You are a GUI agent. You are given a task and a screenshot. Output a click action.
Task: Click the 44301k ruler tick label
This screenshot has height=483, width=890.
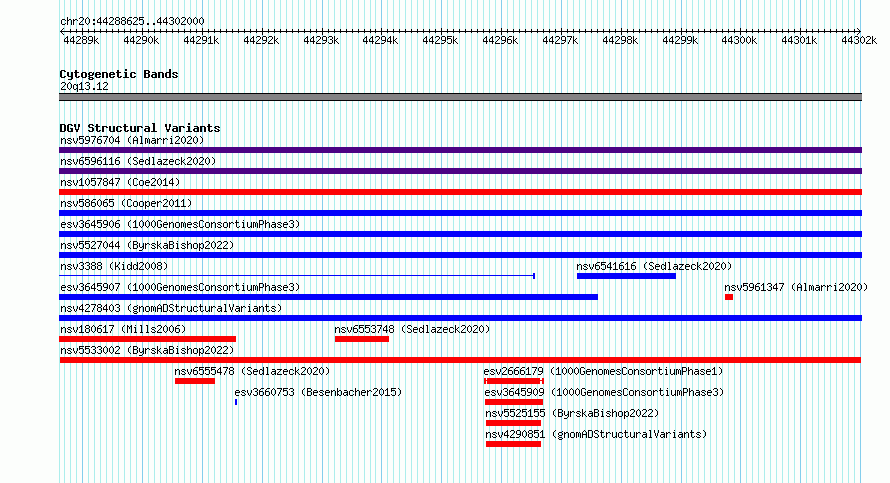[799, 40]
